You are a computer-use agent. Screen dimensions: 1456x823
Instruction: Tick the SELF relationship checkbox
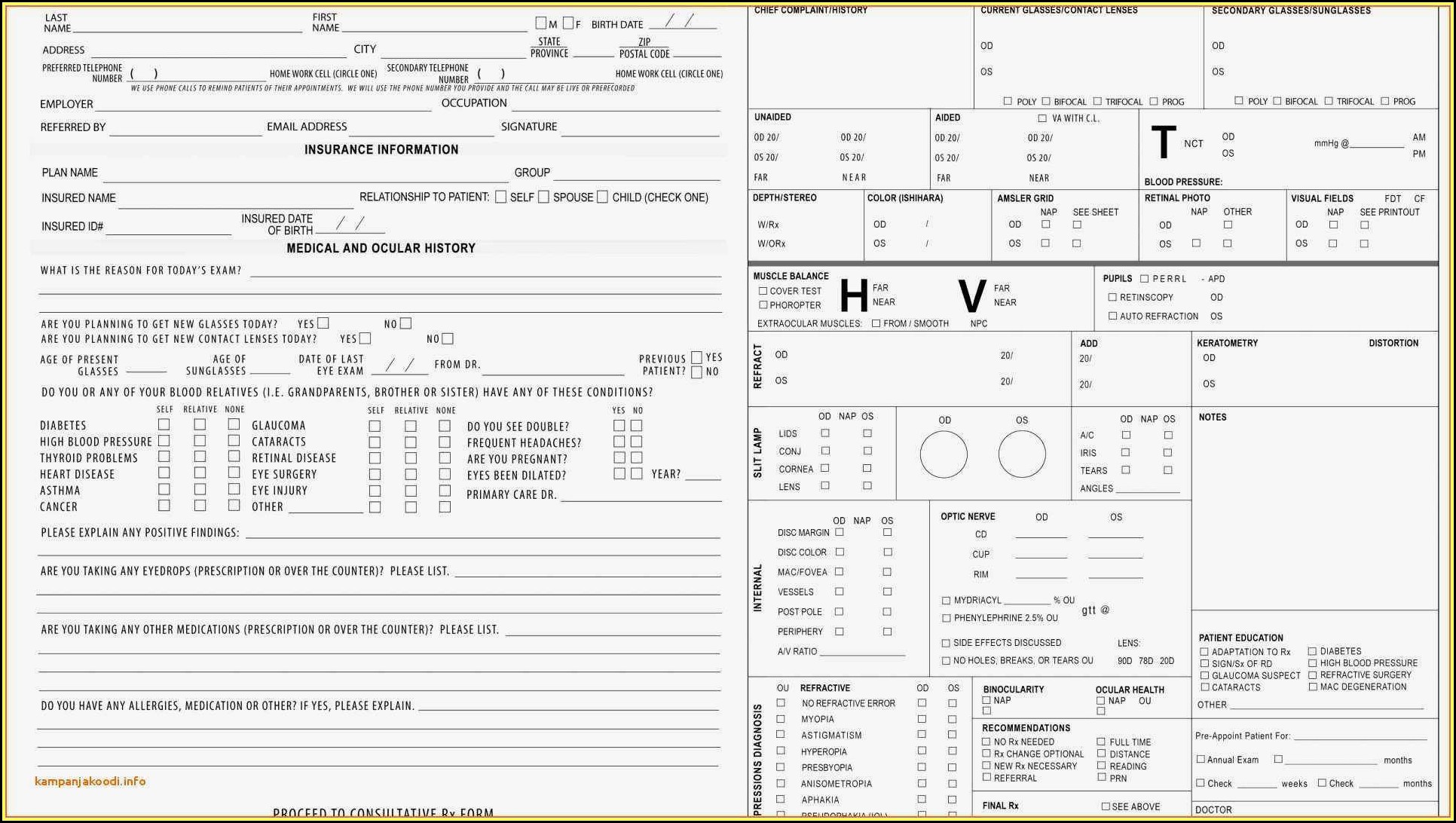point(500,197)
